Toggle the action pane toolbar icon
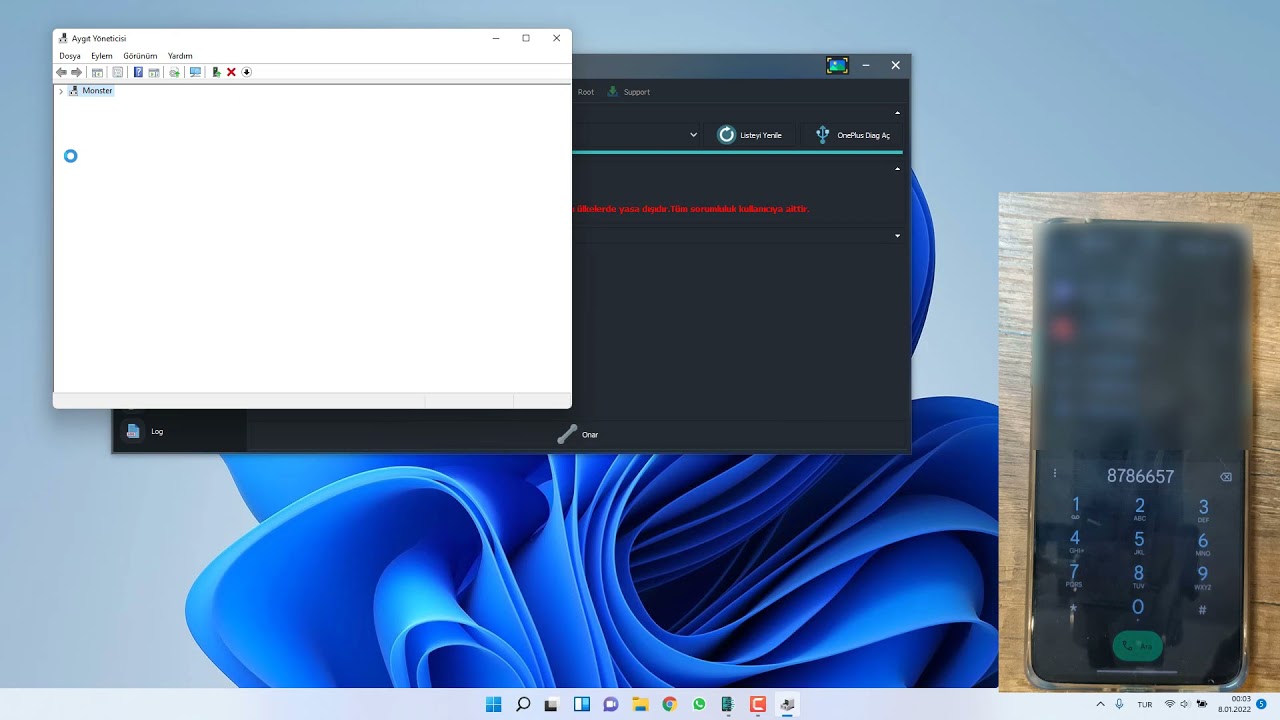 [154, 72]
